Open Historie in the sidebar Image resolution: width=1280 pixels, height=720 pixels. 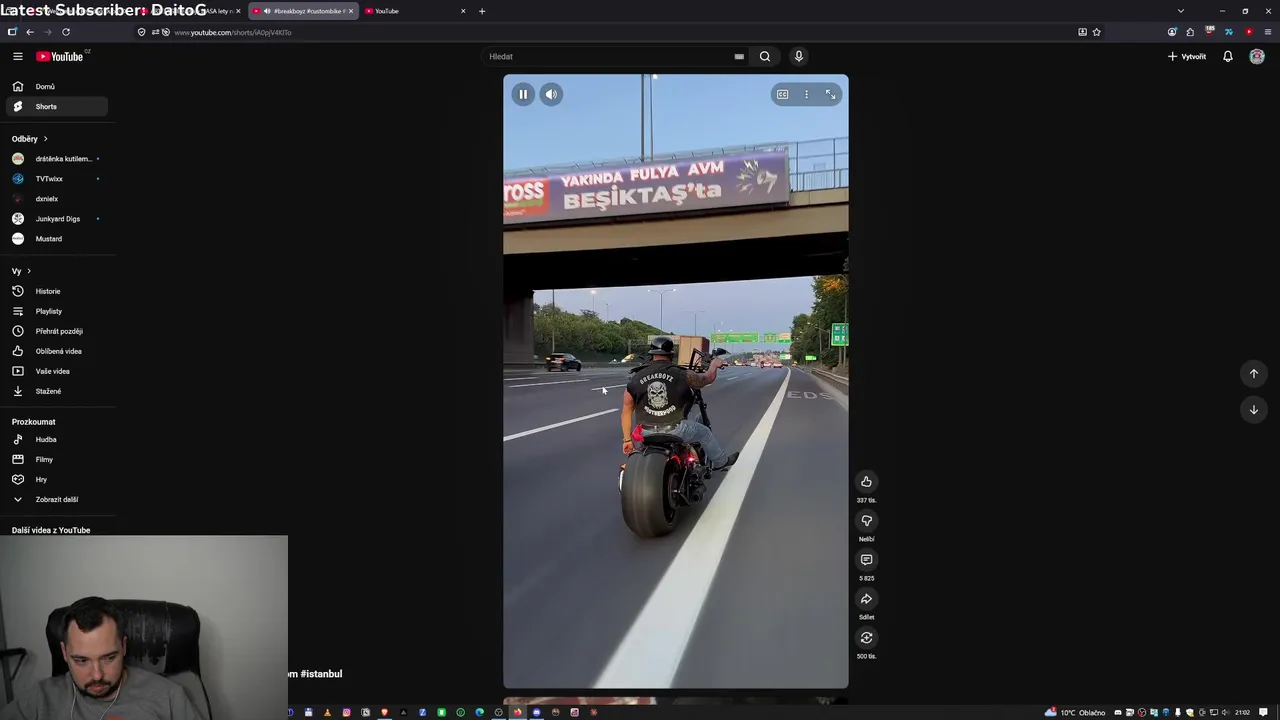point(57,291)
